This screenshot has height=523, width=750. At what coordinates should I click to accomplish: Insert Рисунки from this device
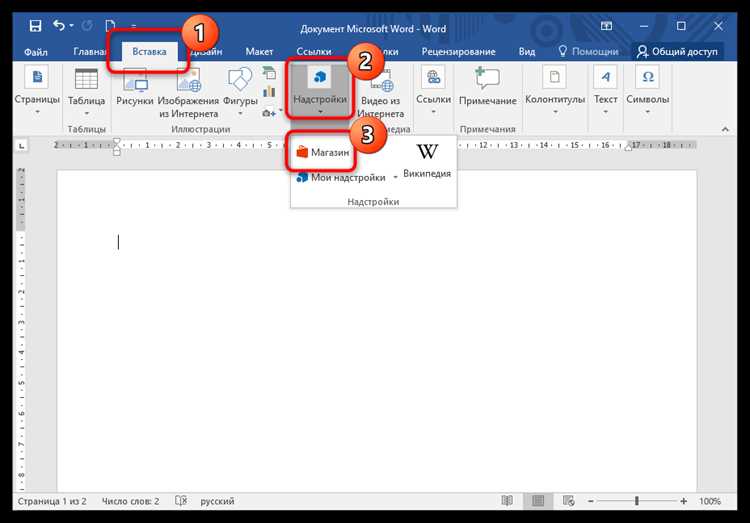click(135, 89)
